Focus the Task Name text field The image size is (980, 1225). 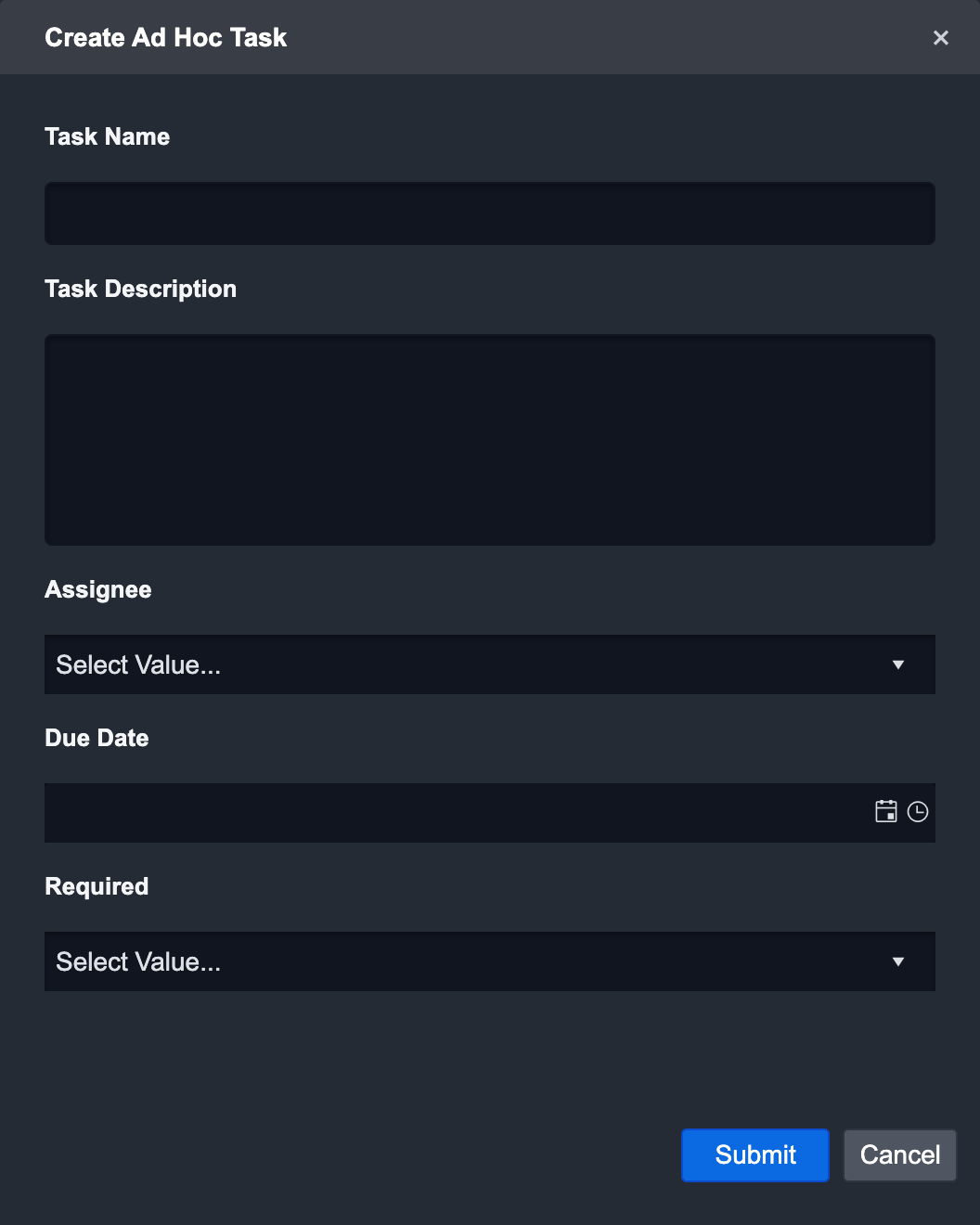[x=489, y=213]
